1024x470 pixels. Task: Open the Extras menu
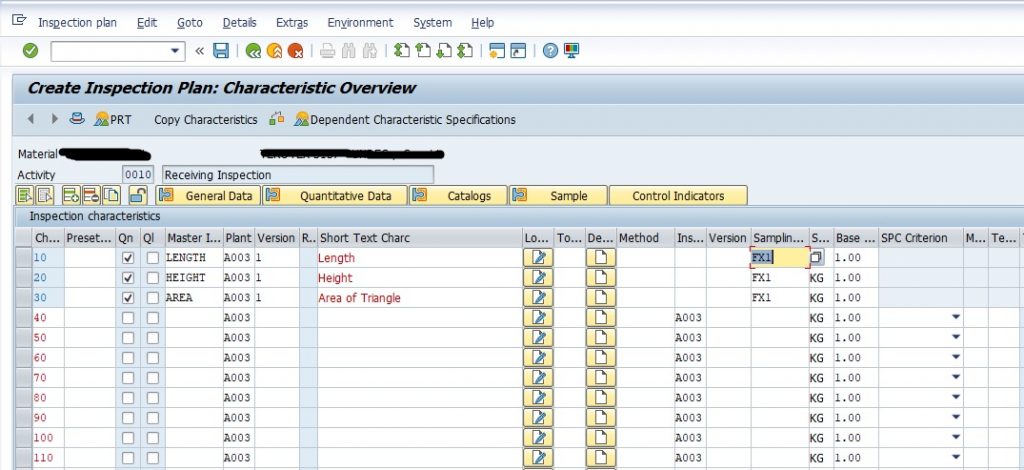[292, 22]
